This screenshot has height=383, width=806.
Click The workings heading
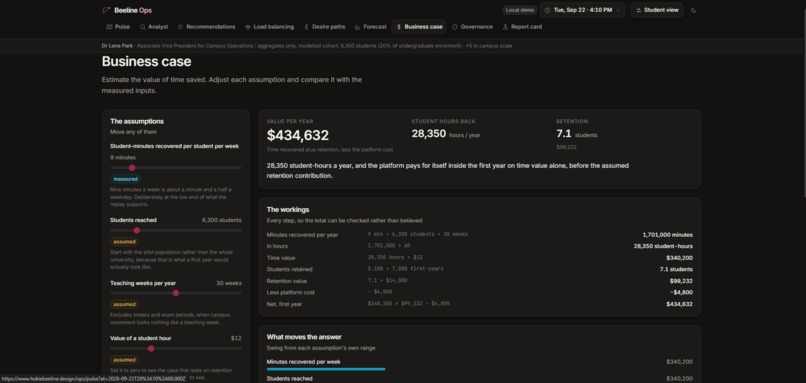[288, 210]
